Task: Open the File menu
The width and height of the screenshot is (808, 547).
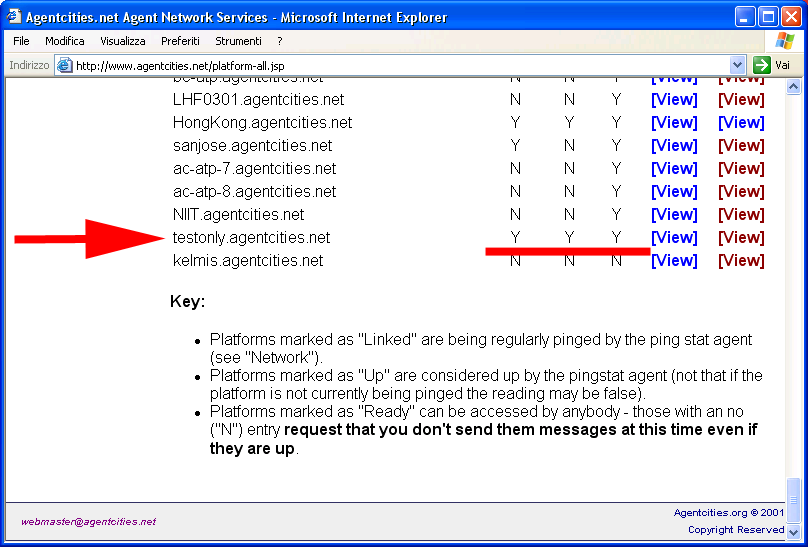Action: [x=21, y=41]
